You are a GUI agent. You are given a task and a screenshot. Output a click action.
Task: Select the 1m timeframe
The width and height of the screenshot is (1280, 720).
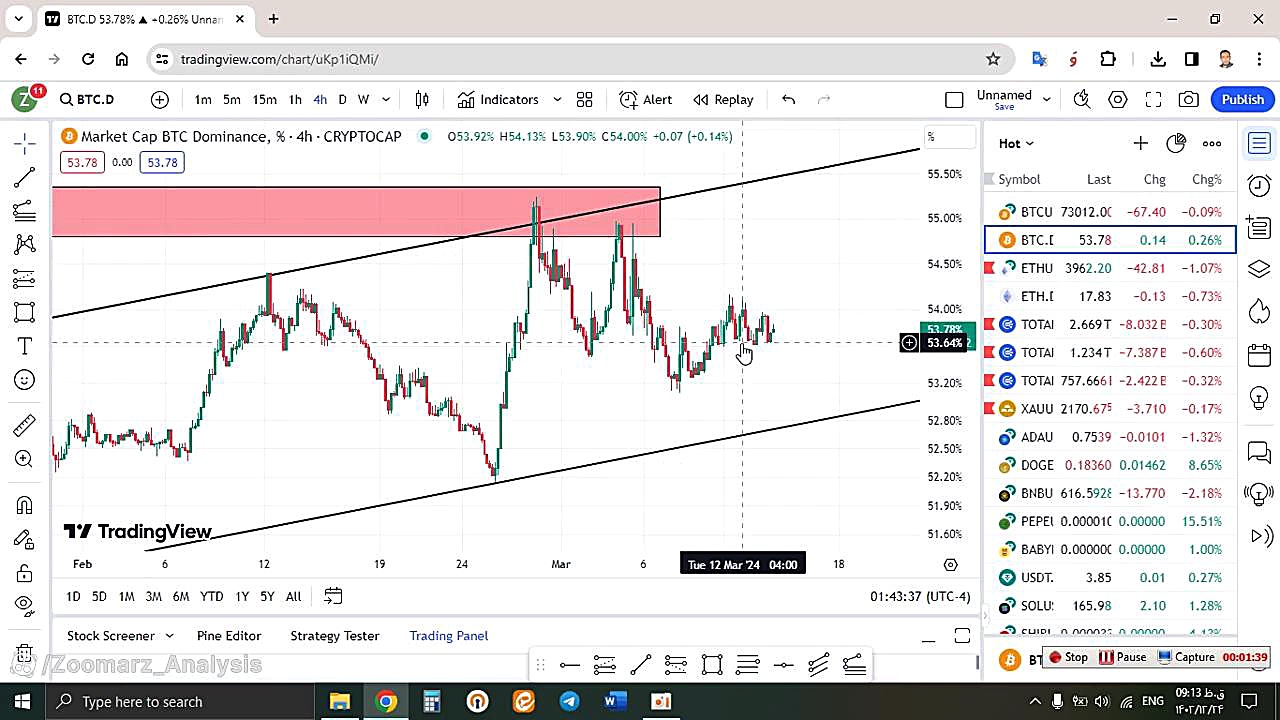(203, 99)
